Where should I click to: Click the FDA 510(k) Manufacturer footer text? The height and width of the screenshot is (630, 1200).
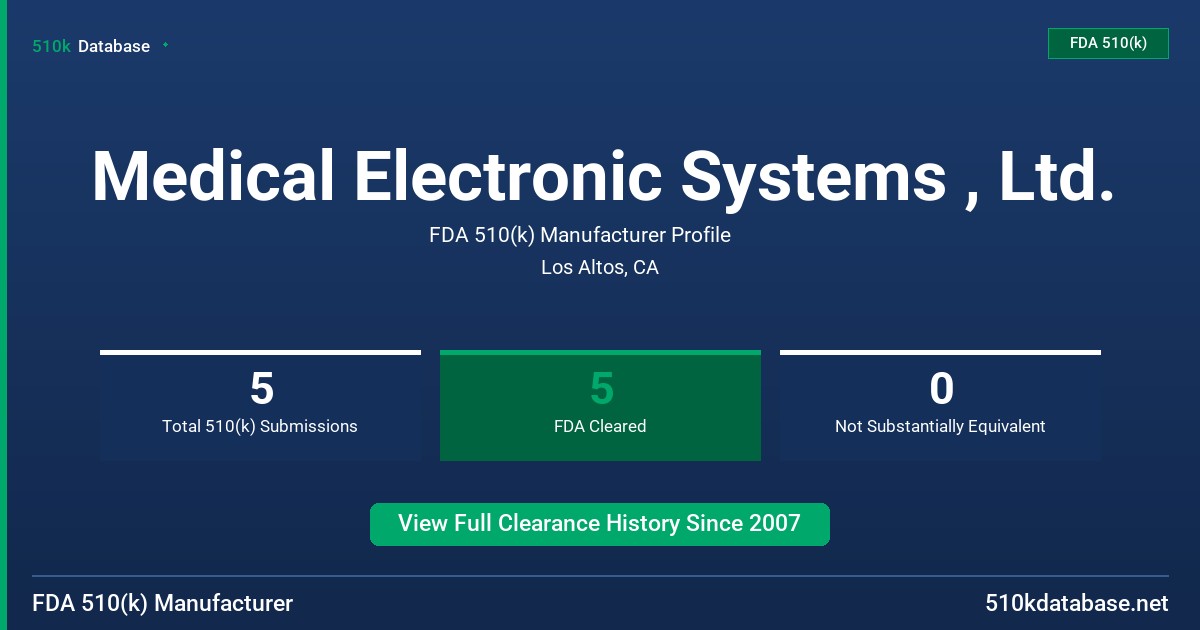(163, 604)
